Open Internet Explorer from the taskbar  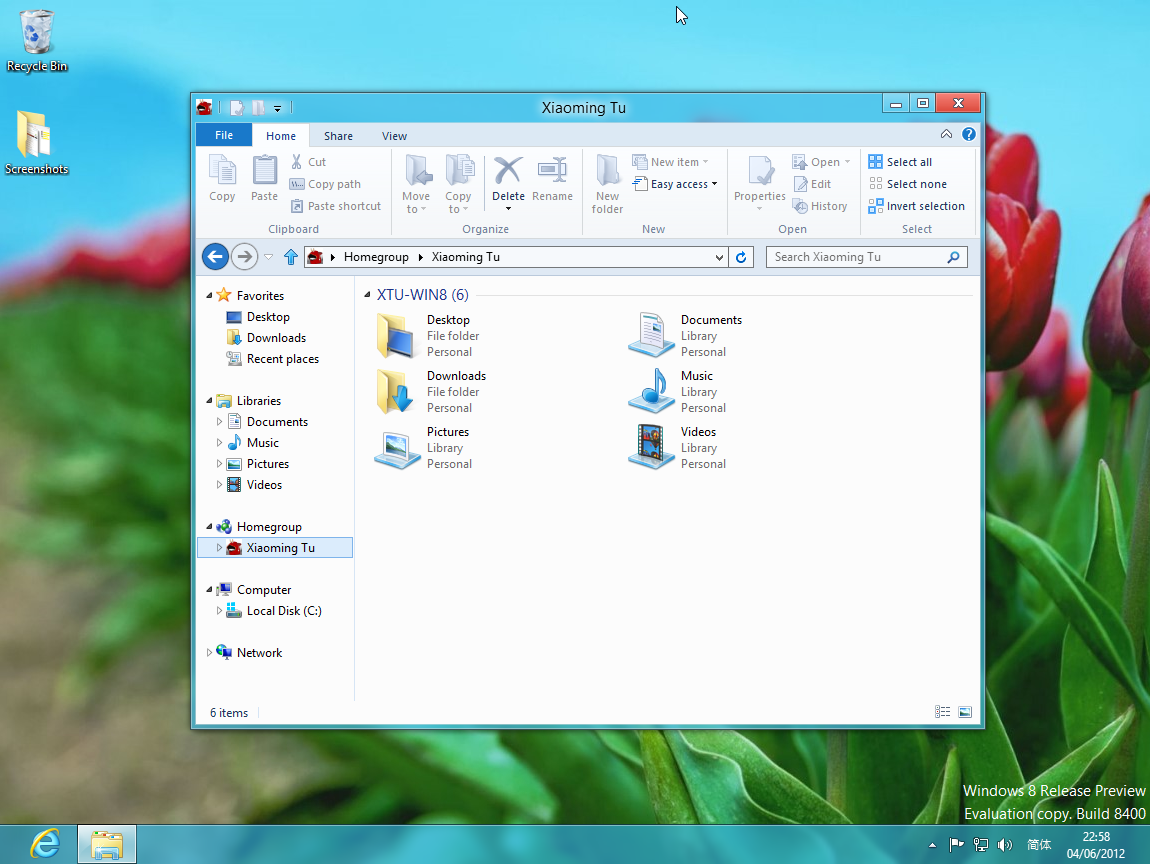[45, 844]
